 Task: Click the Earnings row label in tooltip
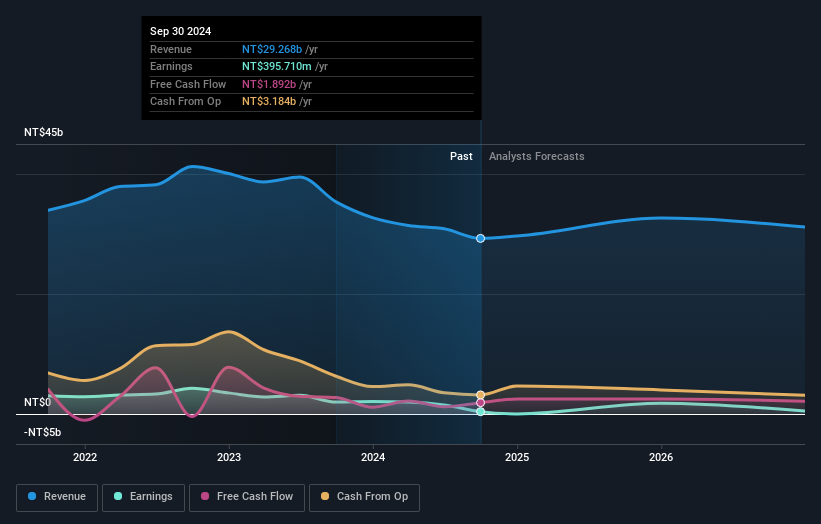pyautogui.click(x=171, y=66)
